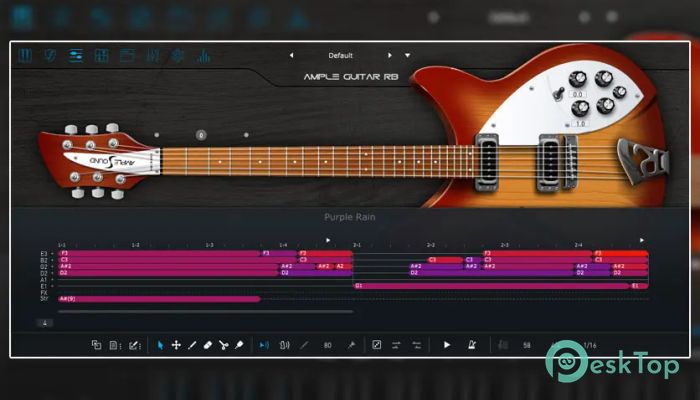This screenshot has height=400, width=700.
Task: Click the loop end marker at timeline end
Action: pos(642,240)
